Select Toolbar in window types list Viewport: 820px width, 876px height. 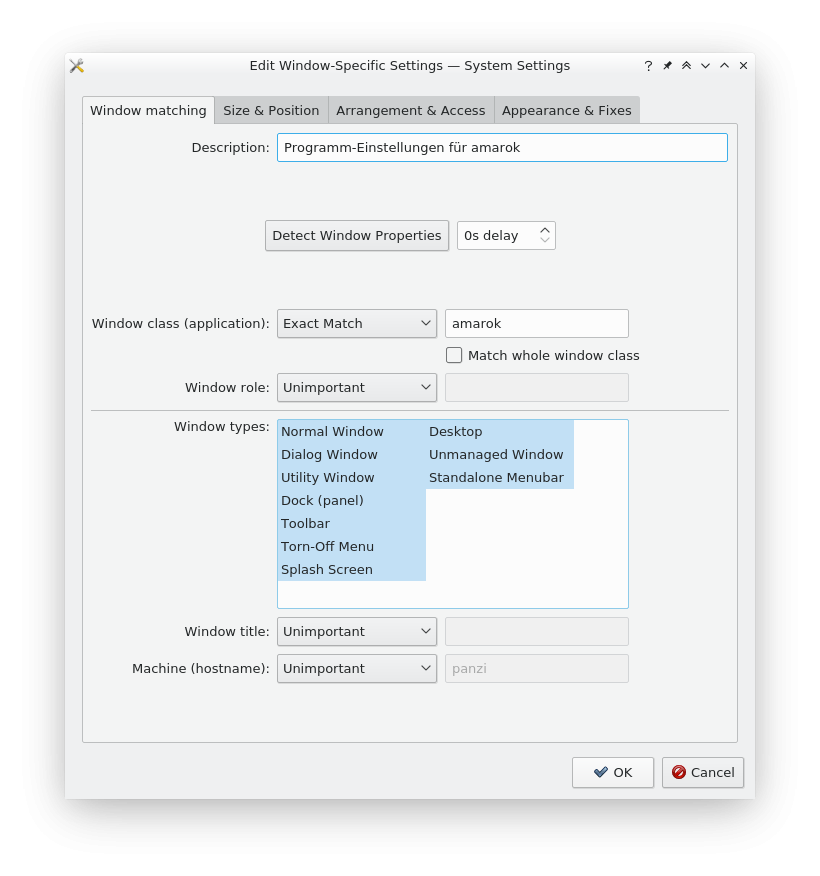tap(352, 523)
